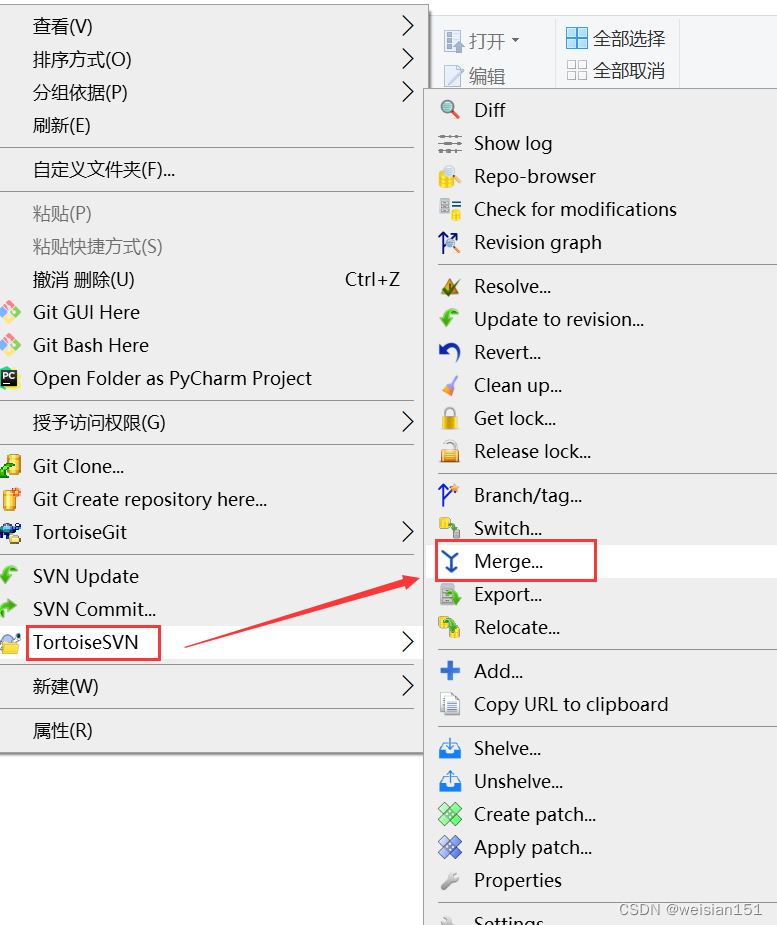
Task: Click the Git Create repository icon
Action: click(11, 499)
